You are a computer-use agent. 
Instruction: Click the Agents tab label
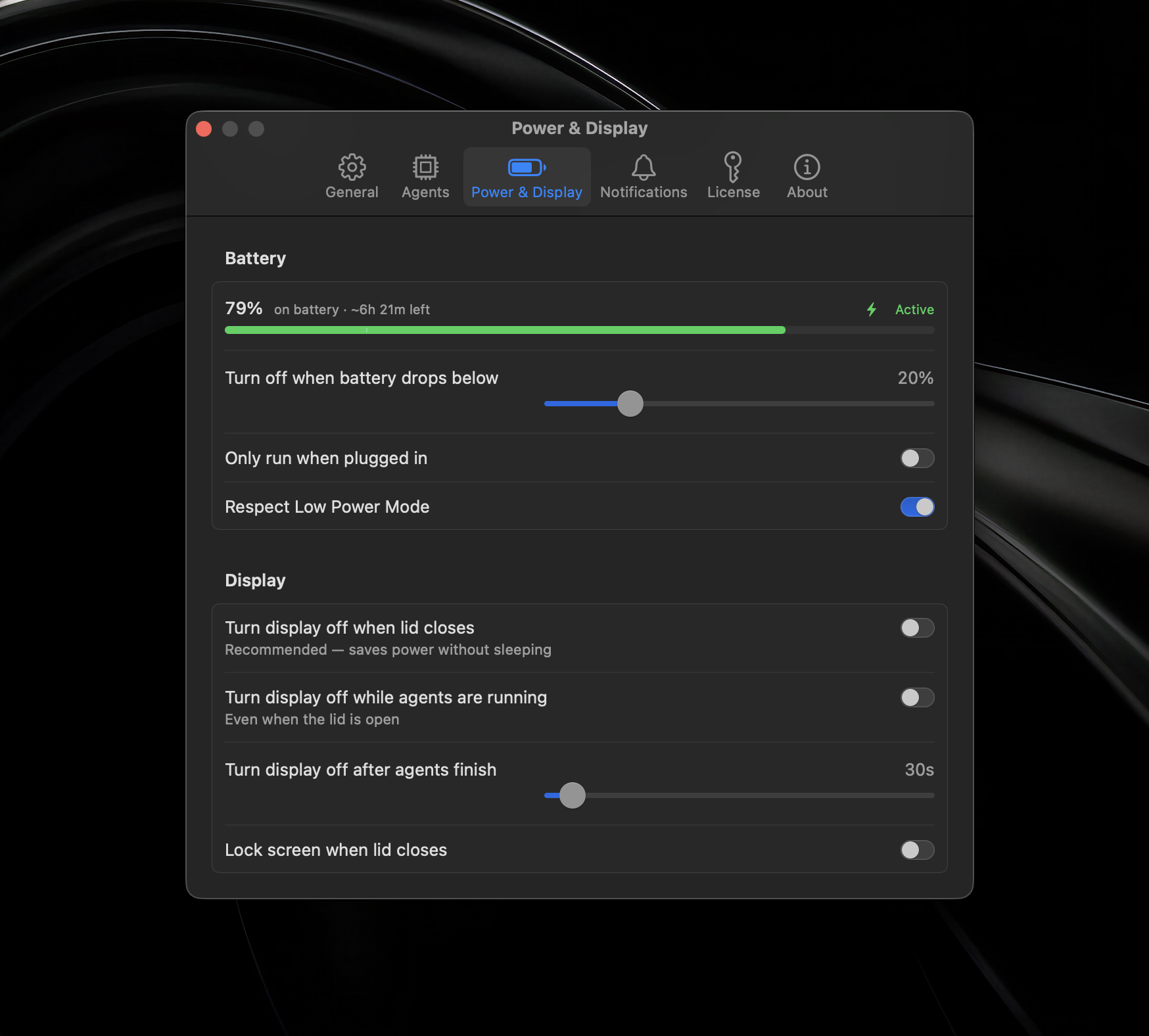tap(425, 193)
